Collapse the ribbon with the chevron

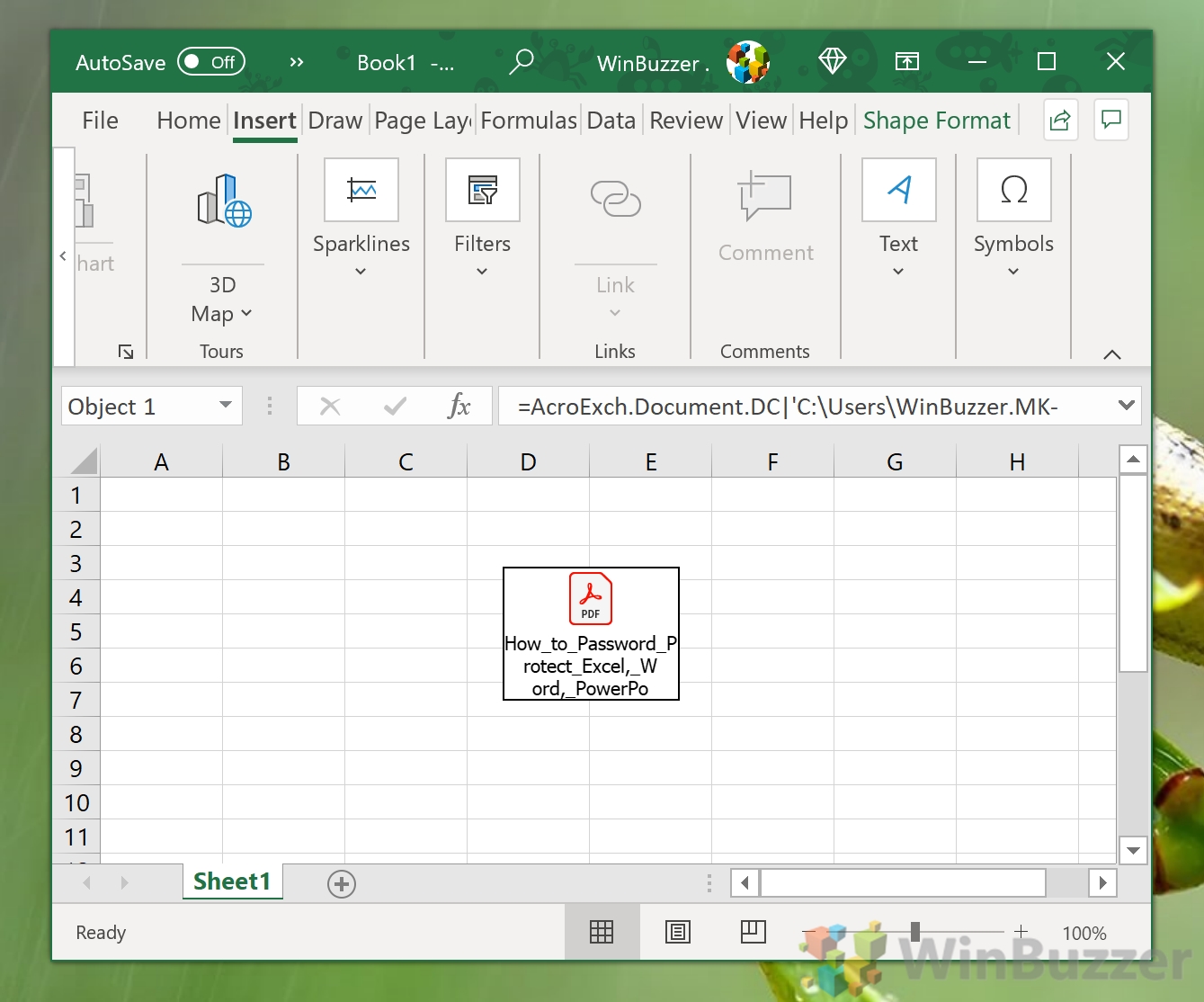(x=1112, y=354)
